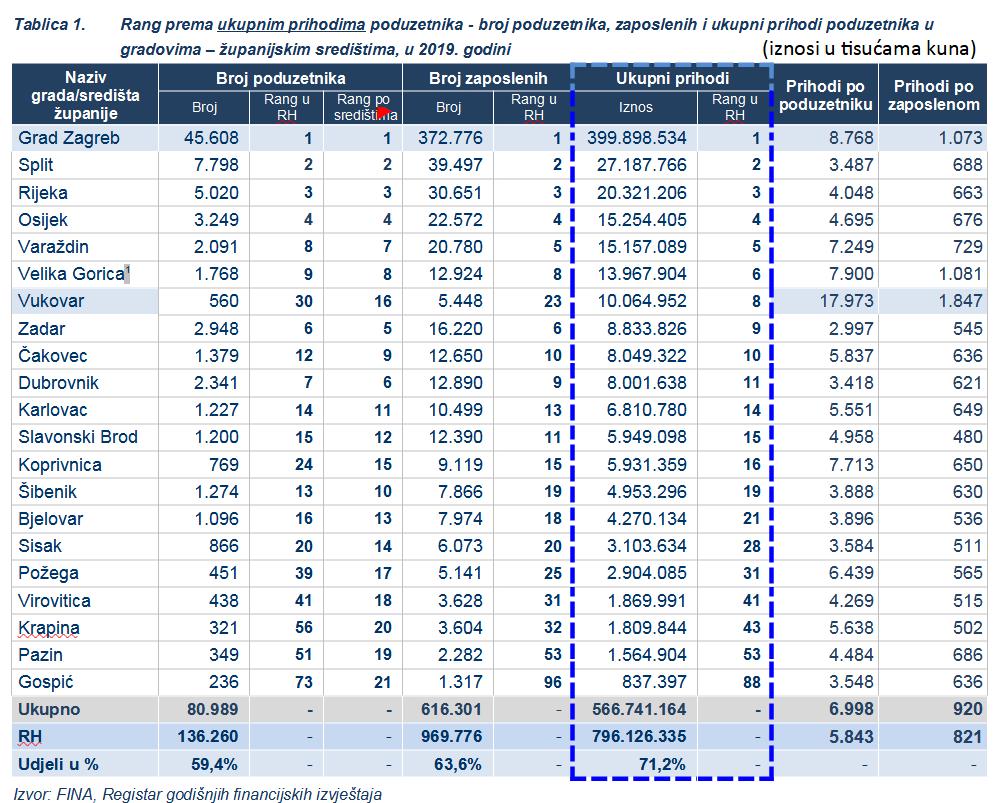Click Osijek's revenue 15.254.405

[642, 220]
